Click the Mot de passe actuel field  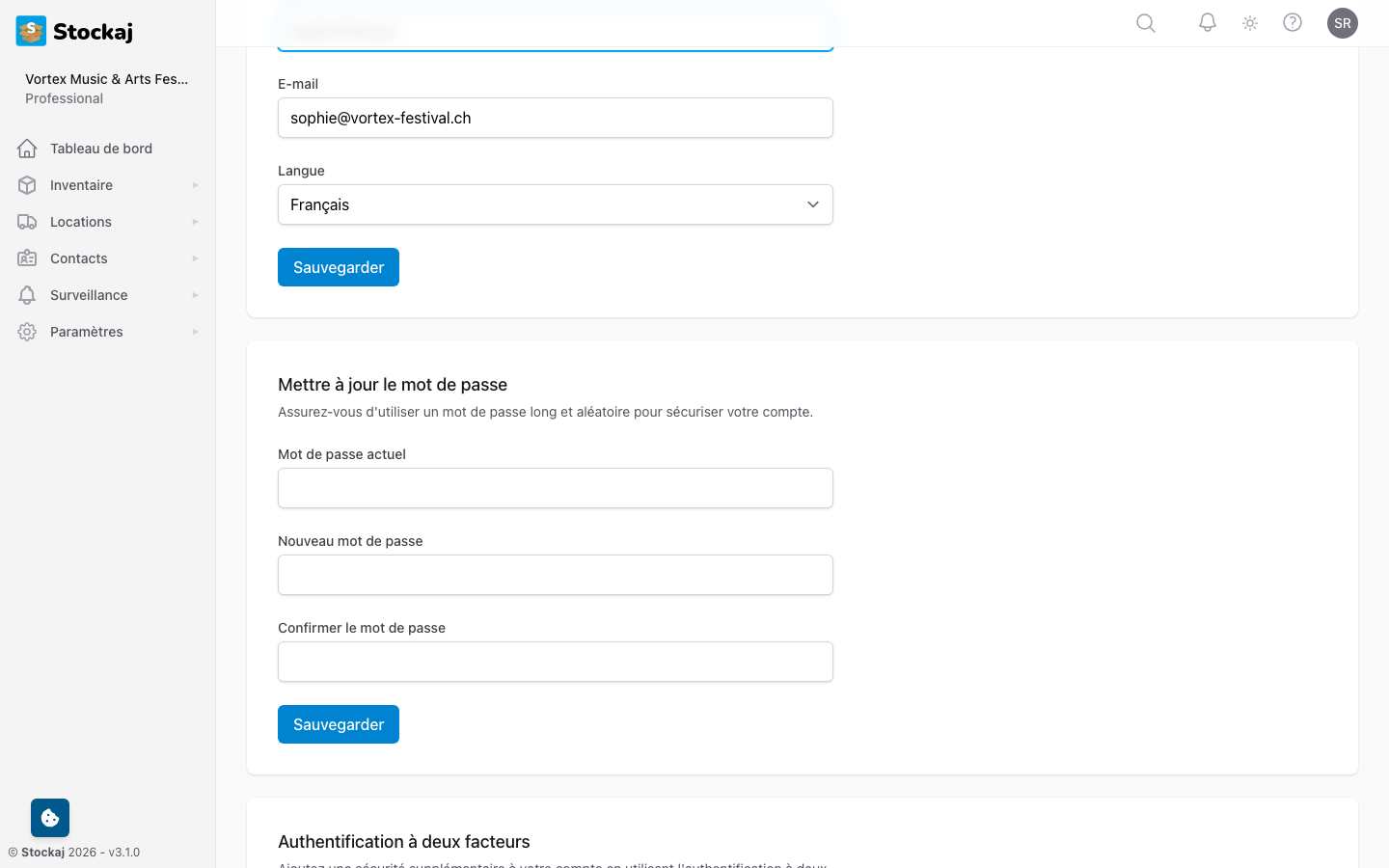(x=555, y=488)
